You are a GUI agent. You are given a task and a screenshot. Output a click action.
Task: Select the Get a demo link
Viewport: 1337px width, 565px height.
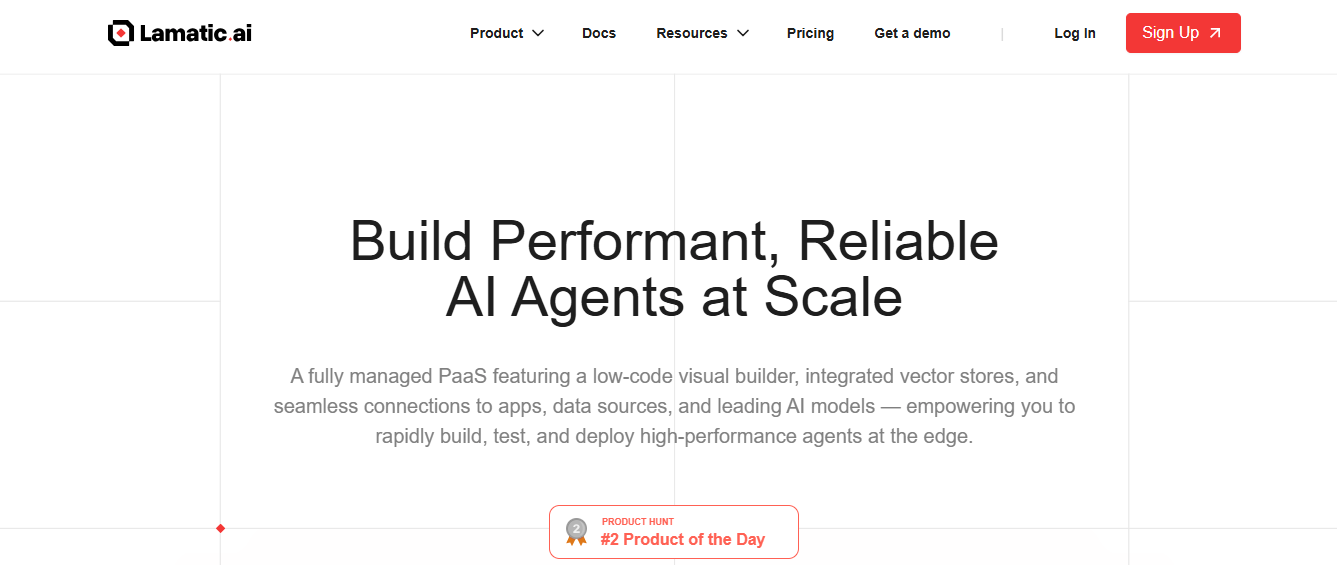coord(912,33)
